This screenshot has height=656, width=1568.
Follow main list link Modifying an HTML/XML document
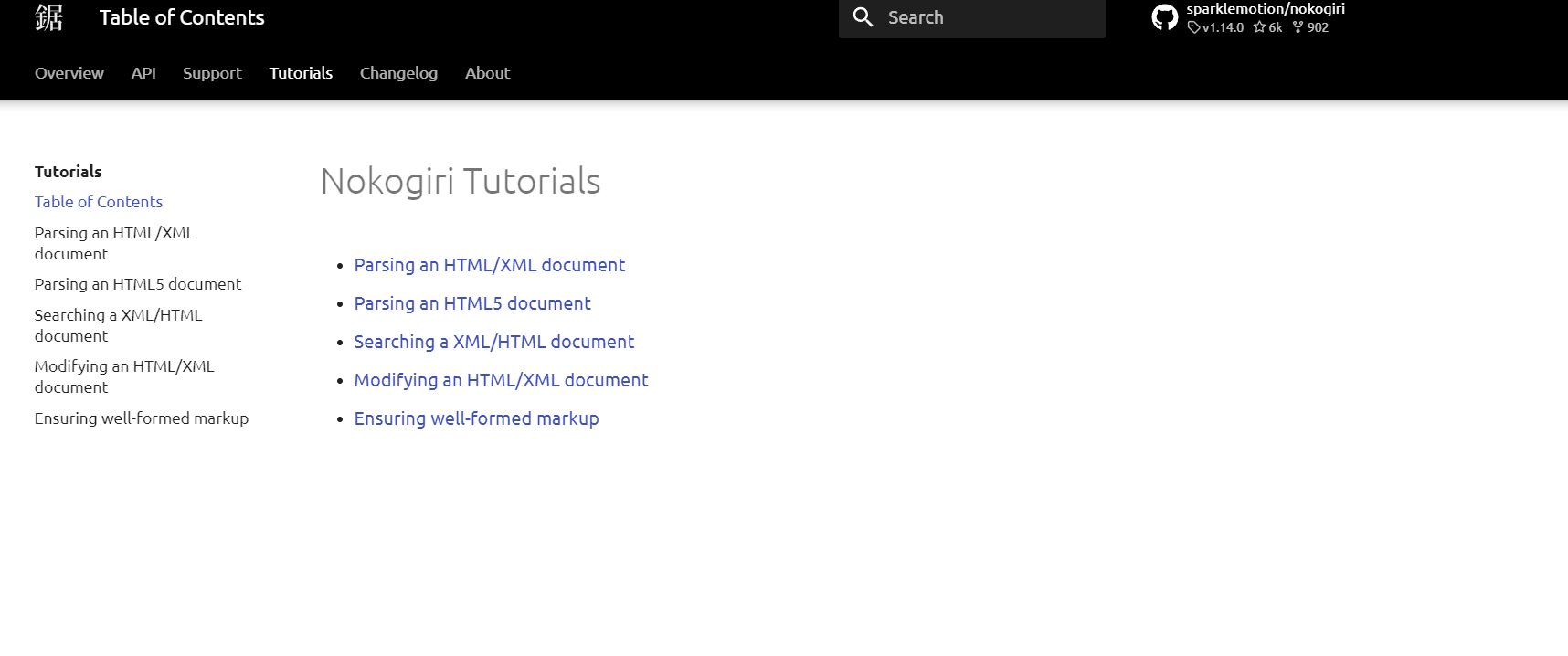(x=502, y=380)
